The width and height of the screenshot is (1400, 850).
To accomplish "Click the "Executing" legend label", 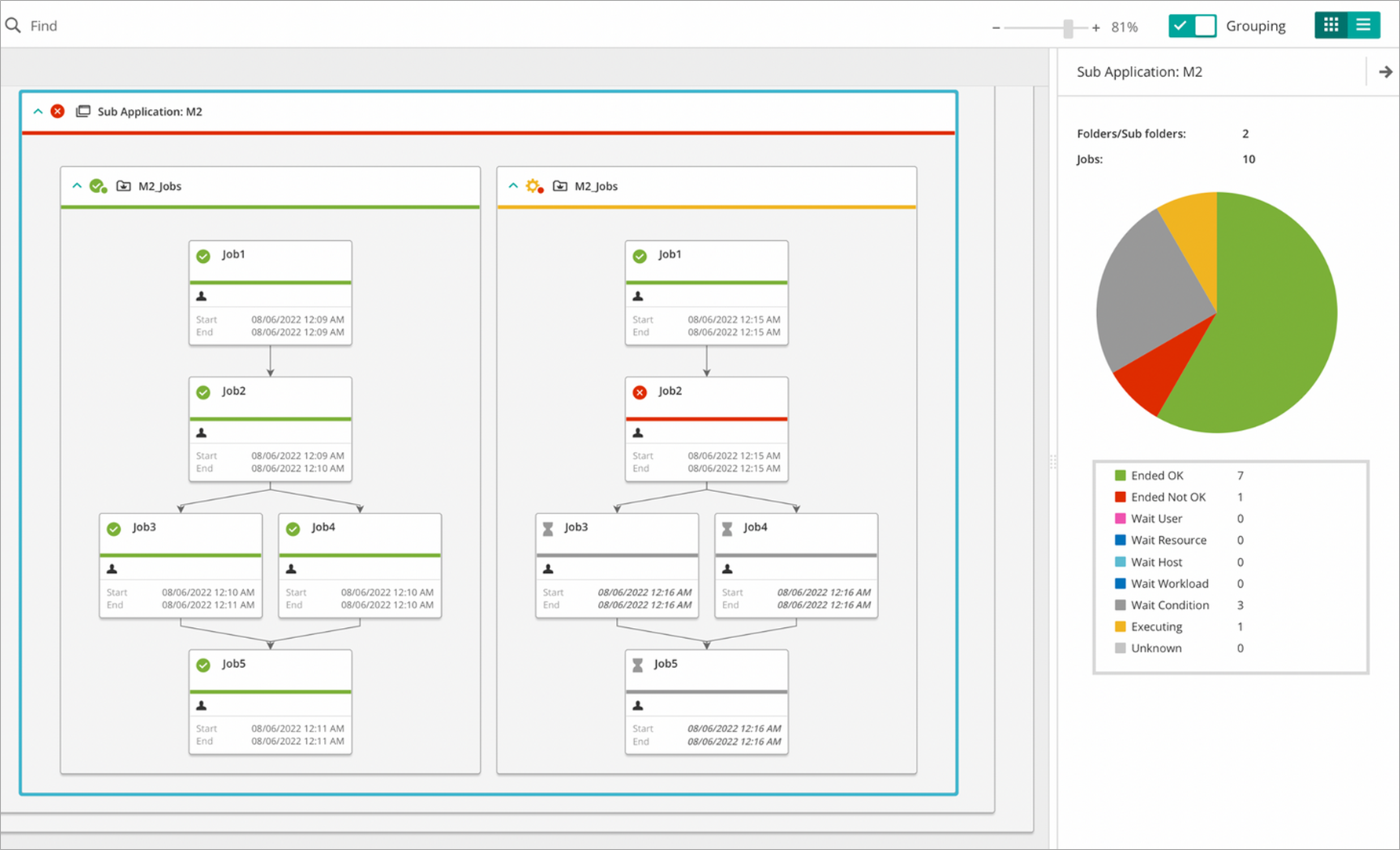I will pyautogui.click(x=1157, y=627).
